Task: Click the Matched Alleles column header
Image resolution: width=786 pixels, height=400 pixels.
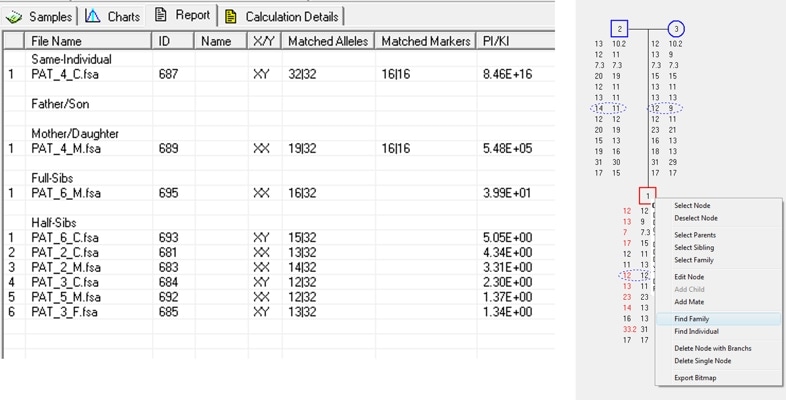Action: tap(327, 41)
